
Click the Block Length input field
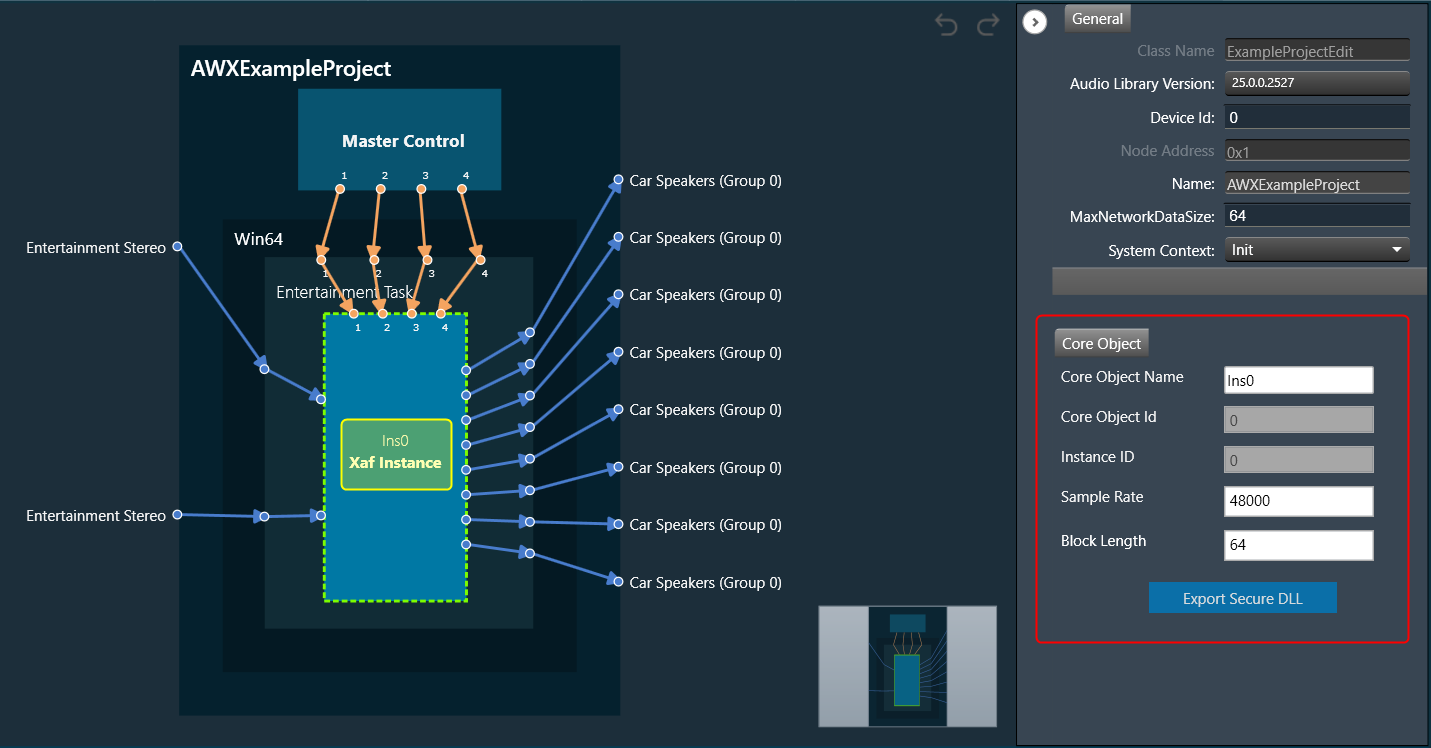point(1298,545)
